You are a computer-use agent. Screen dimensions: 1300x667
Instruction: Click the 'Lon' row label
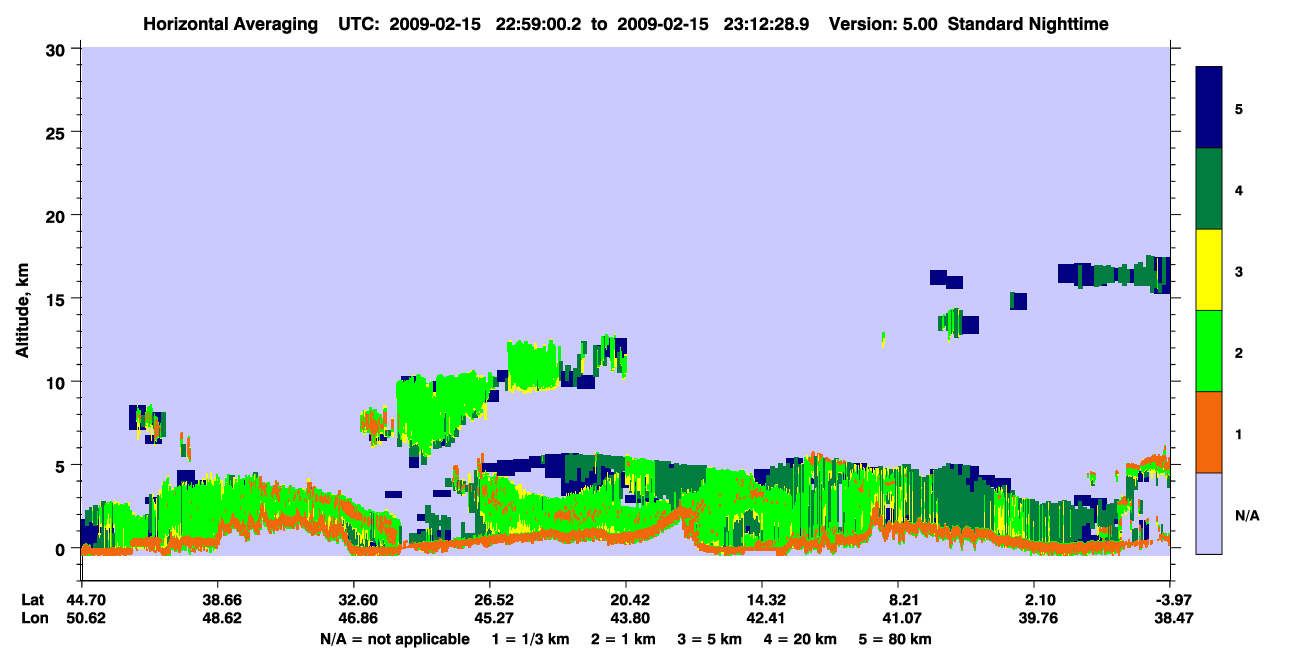coord(34,618)
